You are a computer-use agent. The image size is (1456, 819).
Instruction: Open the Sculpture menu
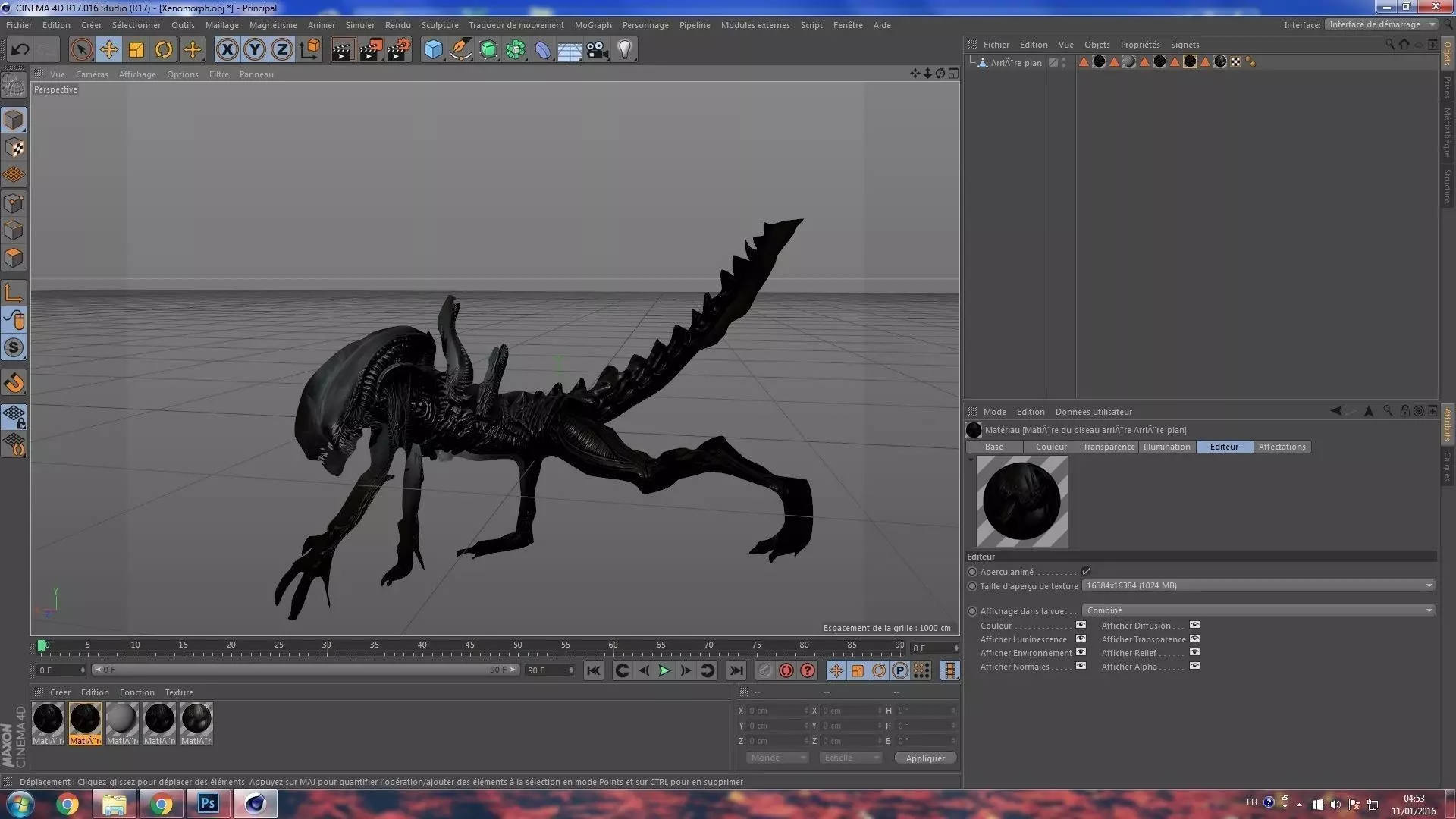[x=440, y=25]
